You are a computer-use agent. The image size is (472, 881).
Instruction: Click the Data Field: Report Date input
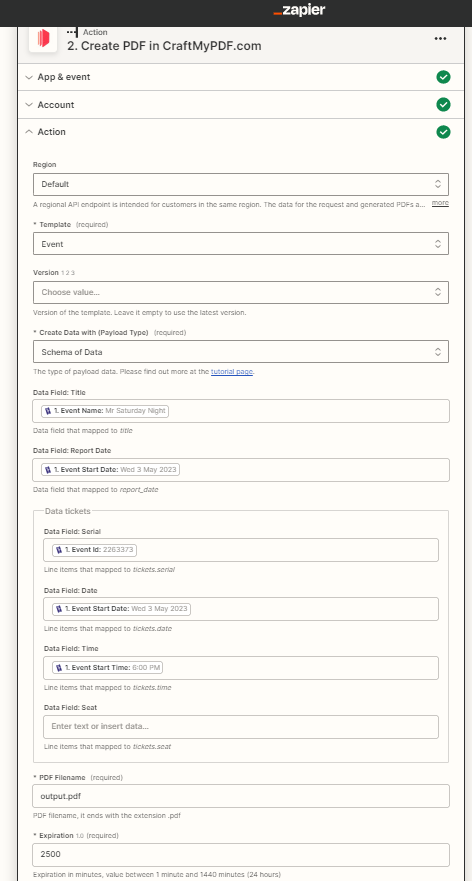(241, 470)
